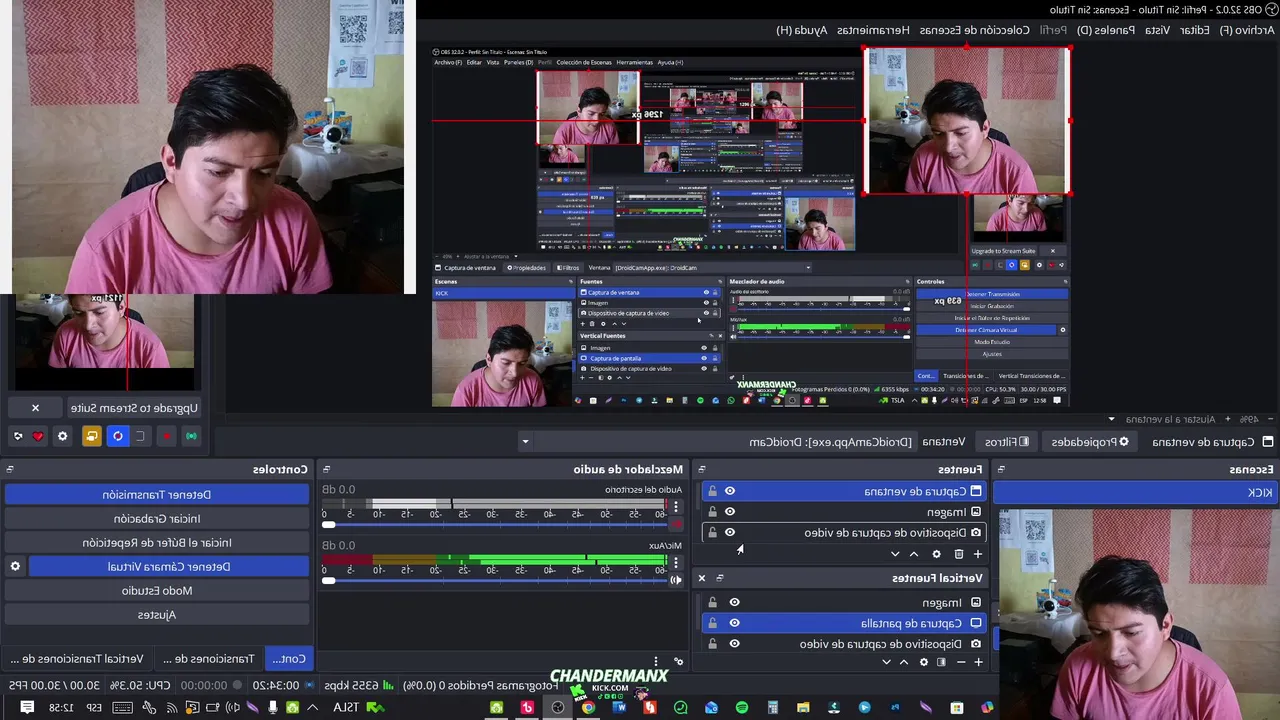The image size is (1280, 720).
Task: Open the Herramientas menu
Action: click(873, 30)
